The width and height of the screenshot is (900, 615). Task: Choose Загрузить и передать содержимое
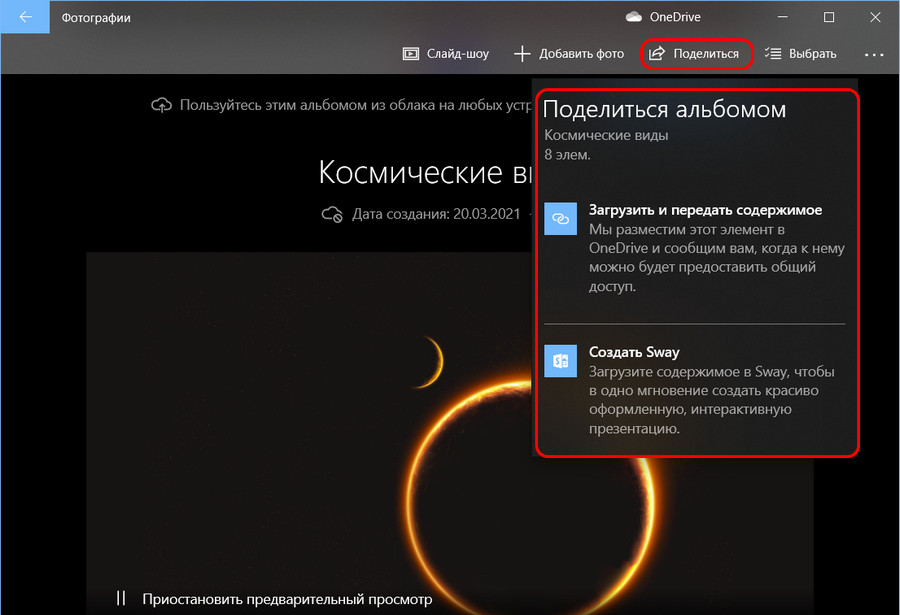tap(705, 211)
